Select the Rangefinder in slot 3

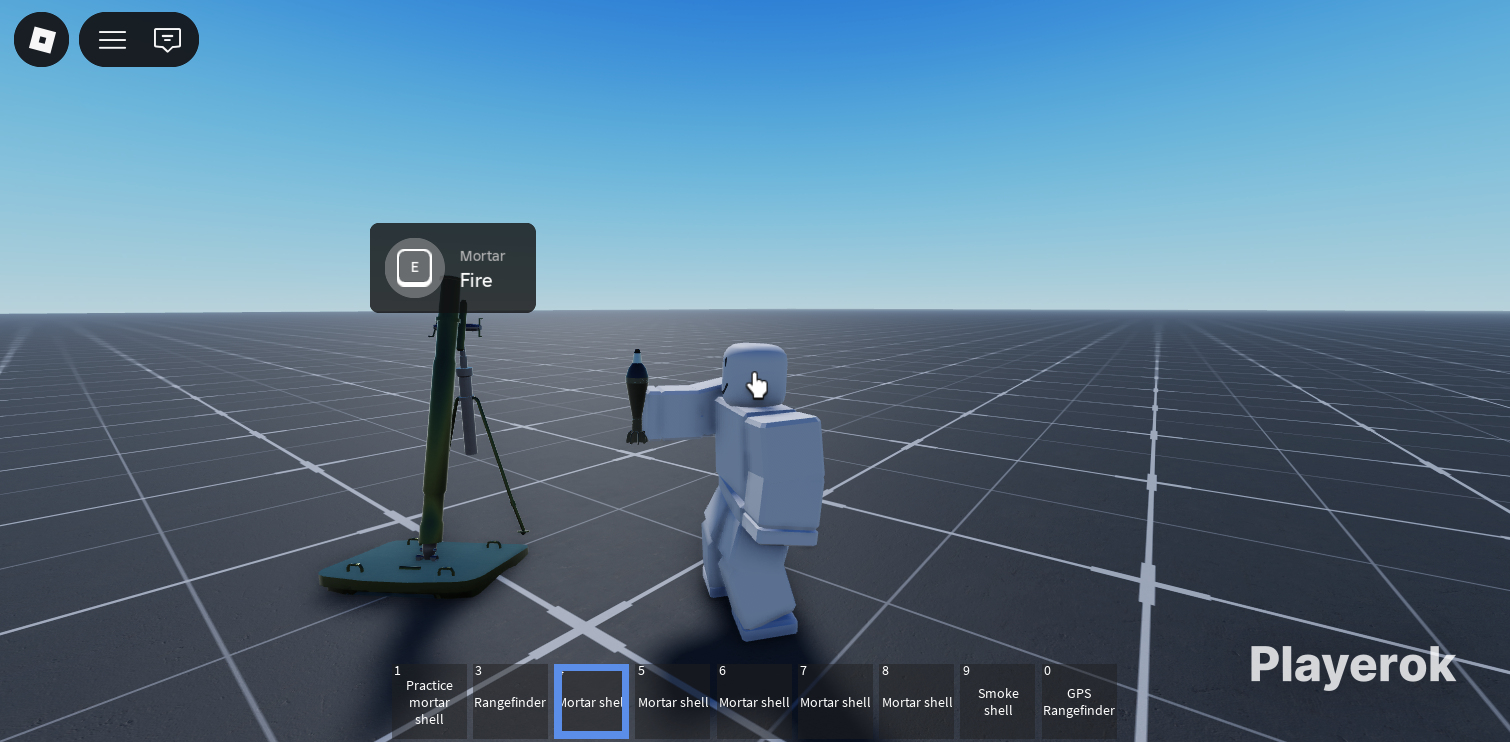coord(510,702)
